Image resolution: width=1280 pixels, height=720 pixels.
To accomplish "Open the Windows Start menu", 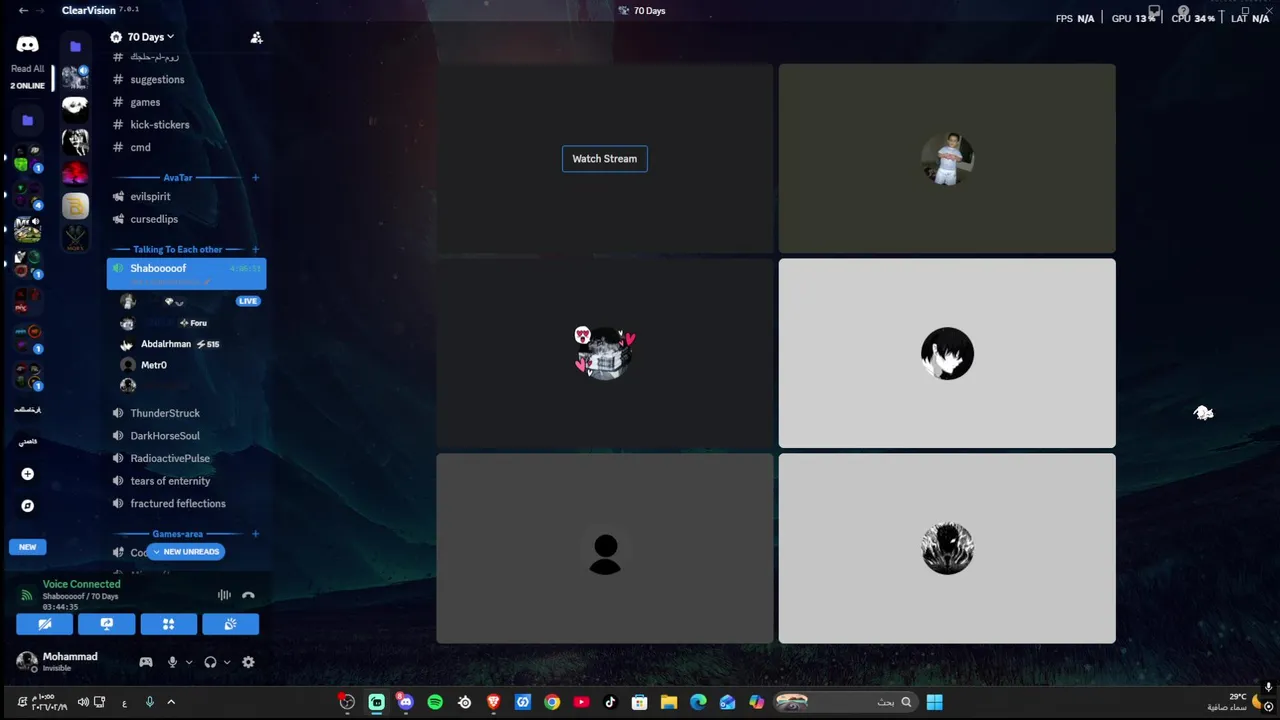I will 934,702.
